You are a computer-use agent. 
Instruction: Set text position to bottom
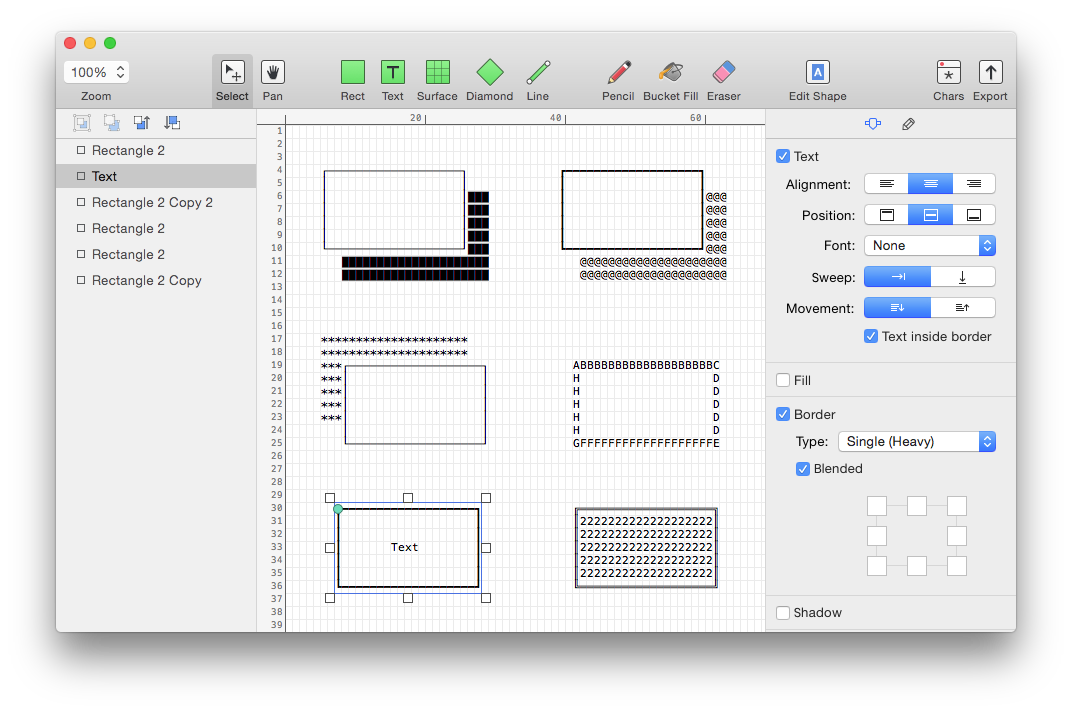[x=973, y=215]
